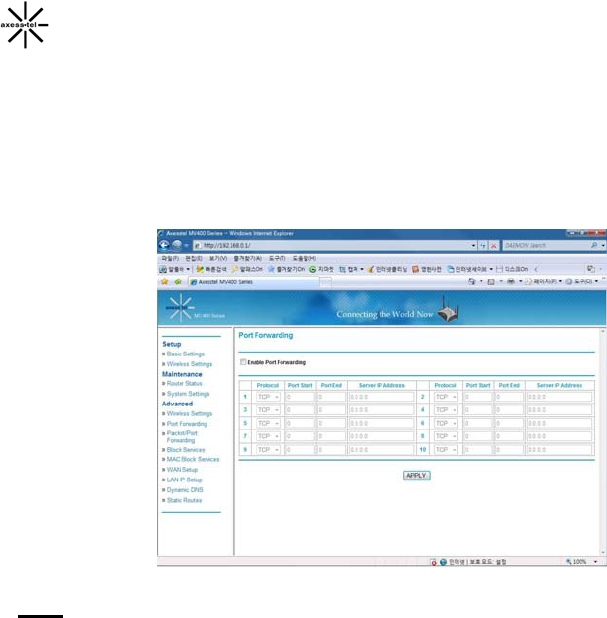Viewport: 607px width, 618px height.
Task: Open Protocol dropdown for rule 8
Action: (446, 436)
